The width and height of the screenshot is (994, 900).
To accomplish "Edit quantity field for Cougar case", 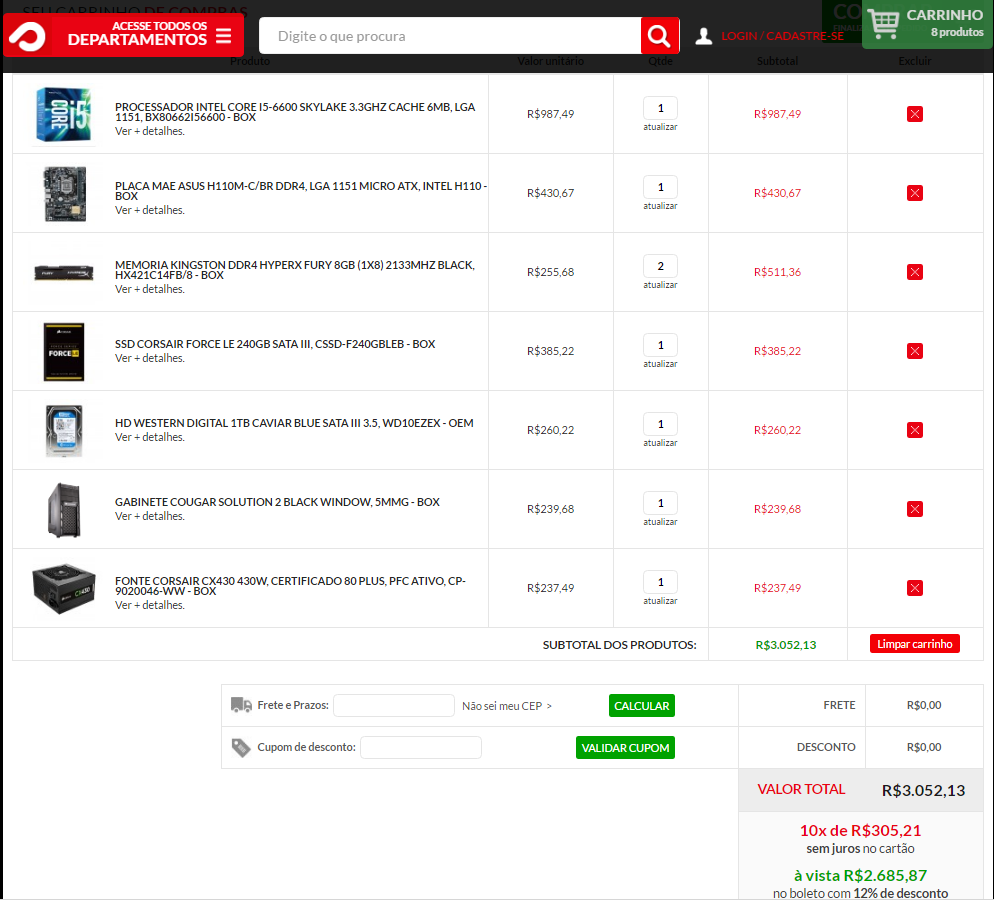I will tap(660, 503).
